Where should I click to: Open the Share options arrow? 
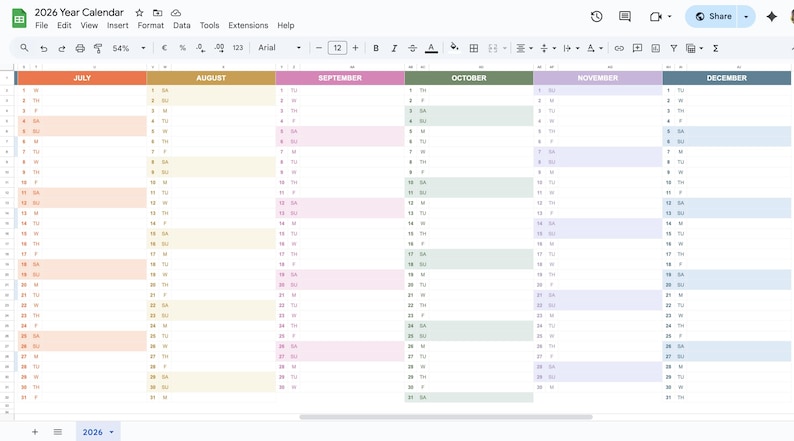click(x=746, y=17)
